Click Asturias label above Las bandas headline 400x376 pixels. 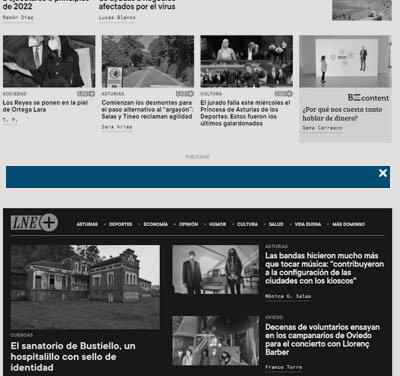pyautogui.click(x=276, y=246)
